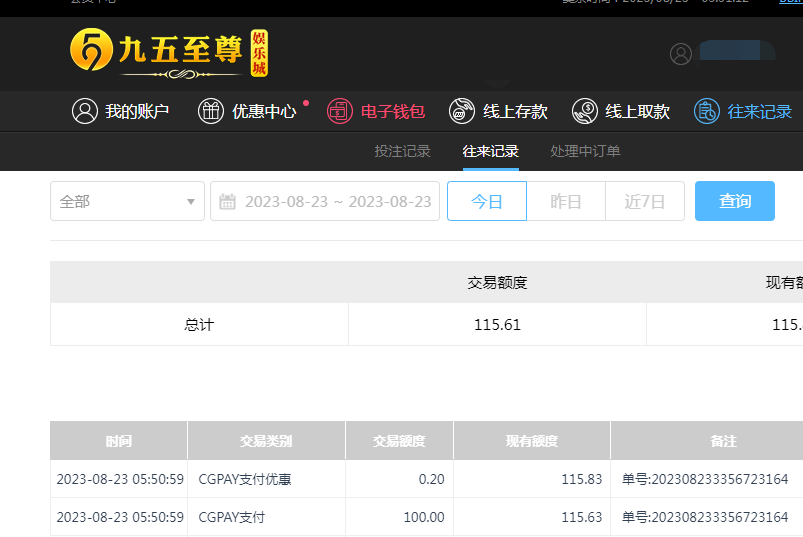Open 电子钱包 menu text link
Viewport: 803px width, 537px height.
(392, 112)
